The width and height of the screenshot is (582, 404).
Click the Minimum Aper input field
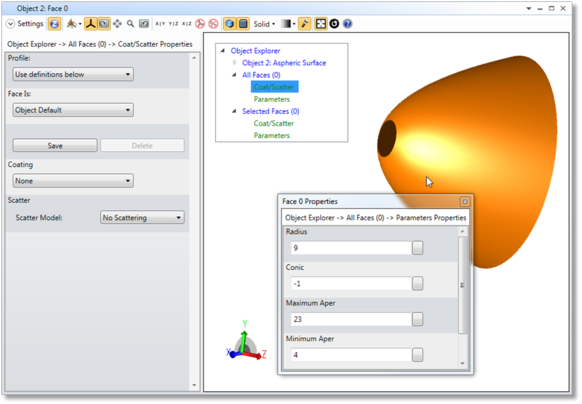tap(352, 355)
